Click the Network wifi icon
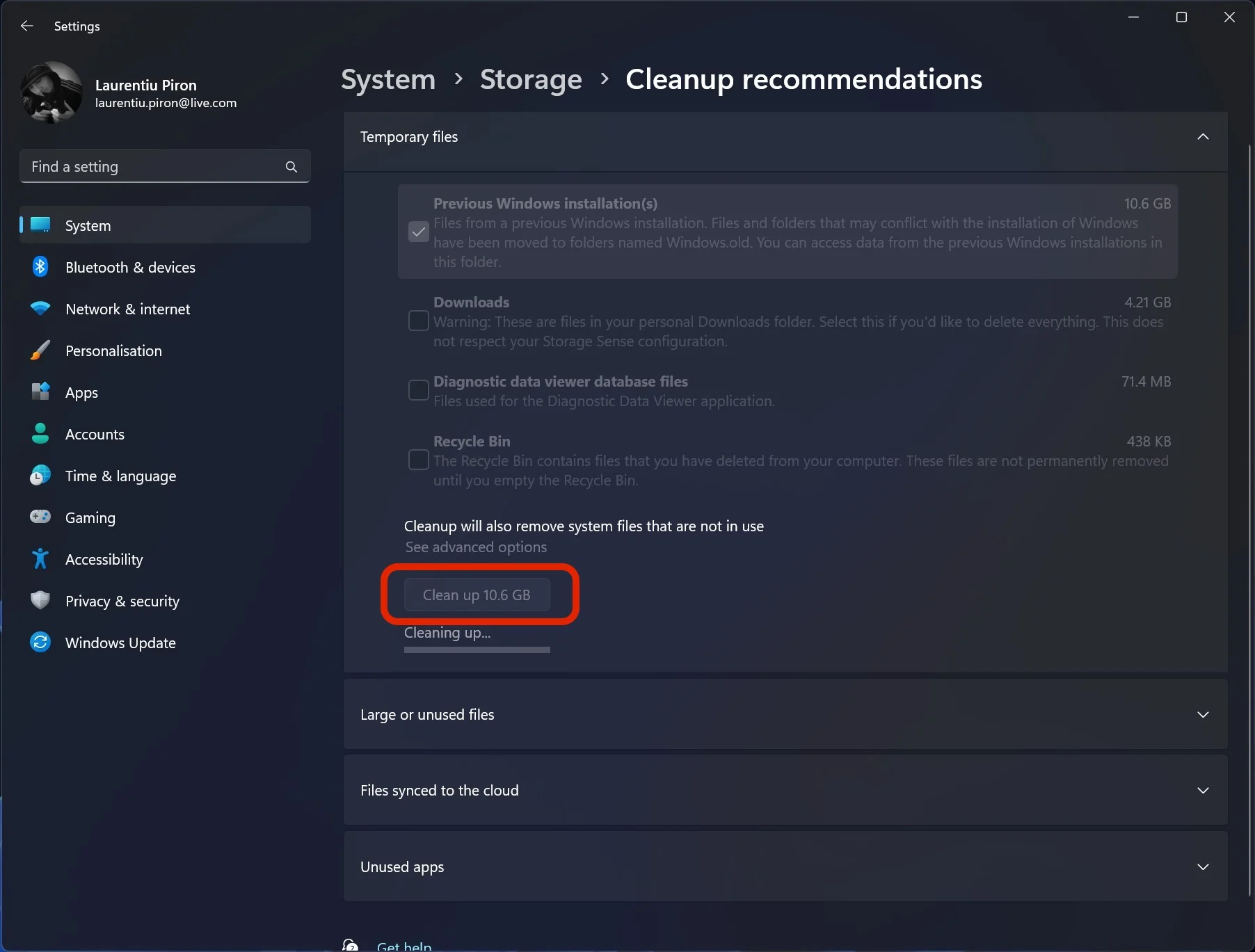This screenshot has width=1255, height=952. point(40,308)
